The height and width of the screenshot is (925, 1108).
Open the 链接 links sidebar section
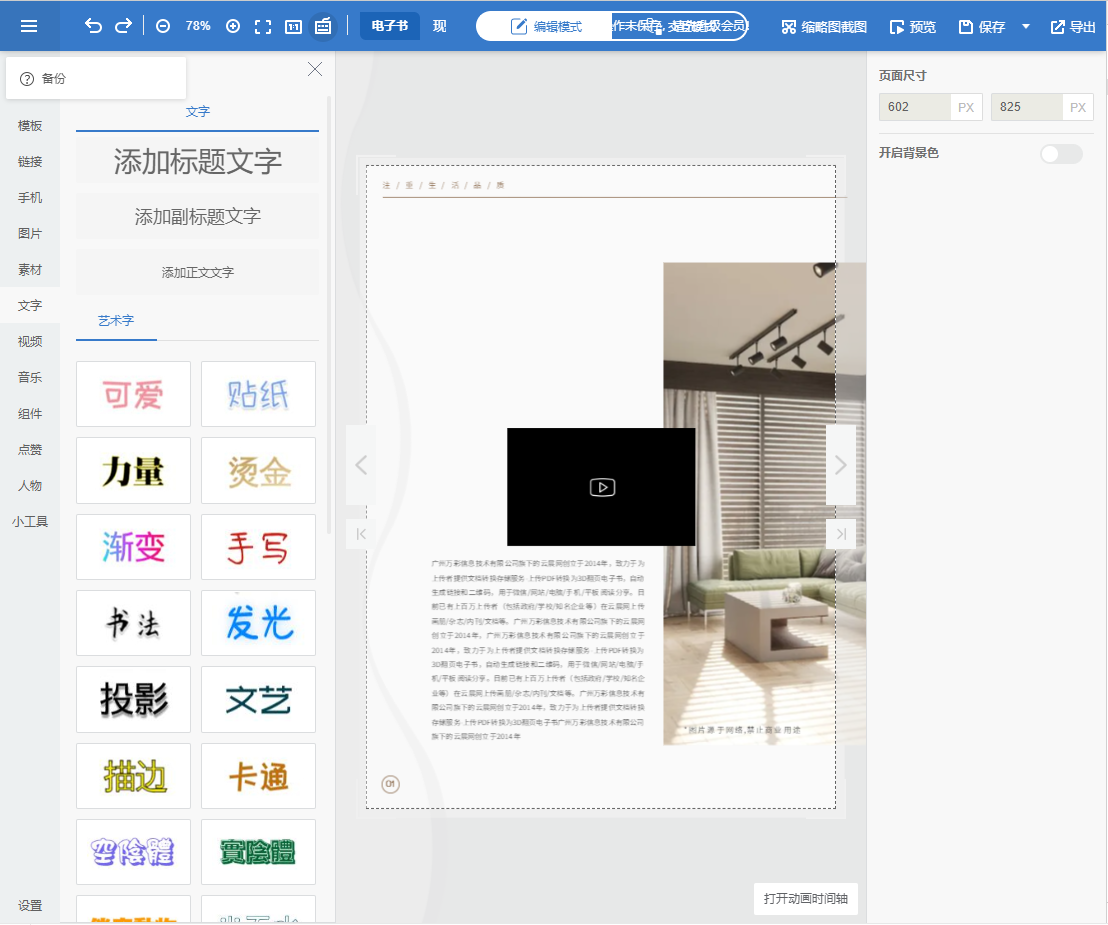[30, 162]
